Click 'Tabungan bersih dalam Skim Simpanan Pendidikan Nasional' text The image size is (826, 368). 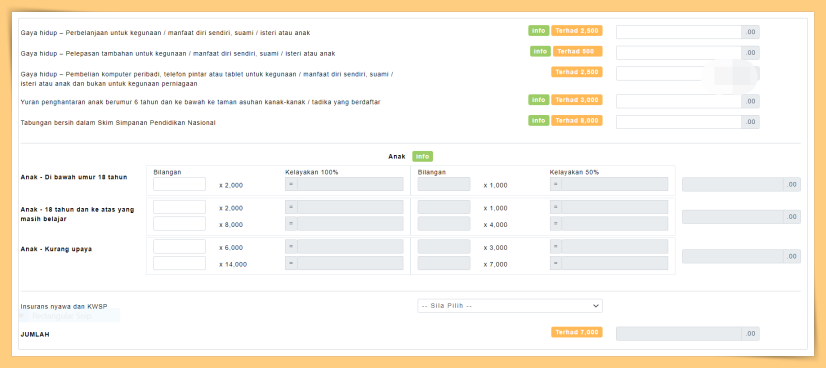coord(118,123)
